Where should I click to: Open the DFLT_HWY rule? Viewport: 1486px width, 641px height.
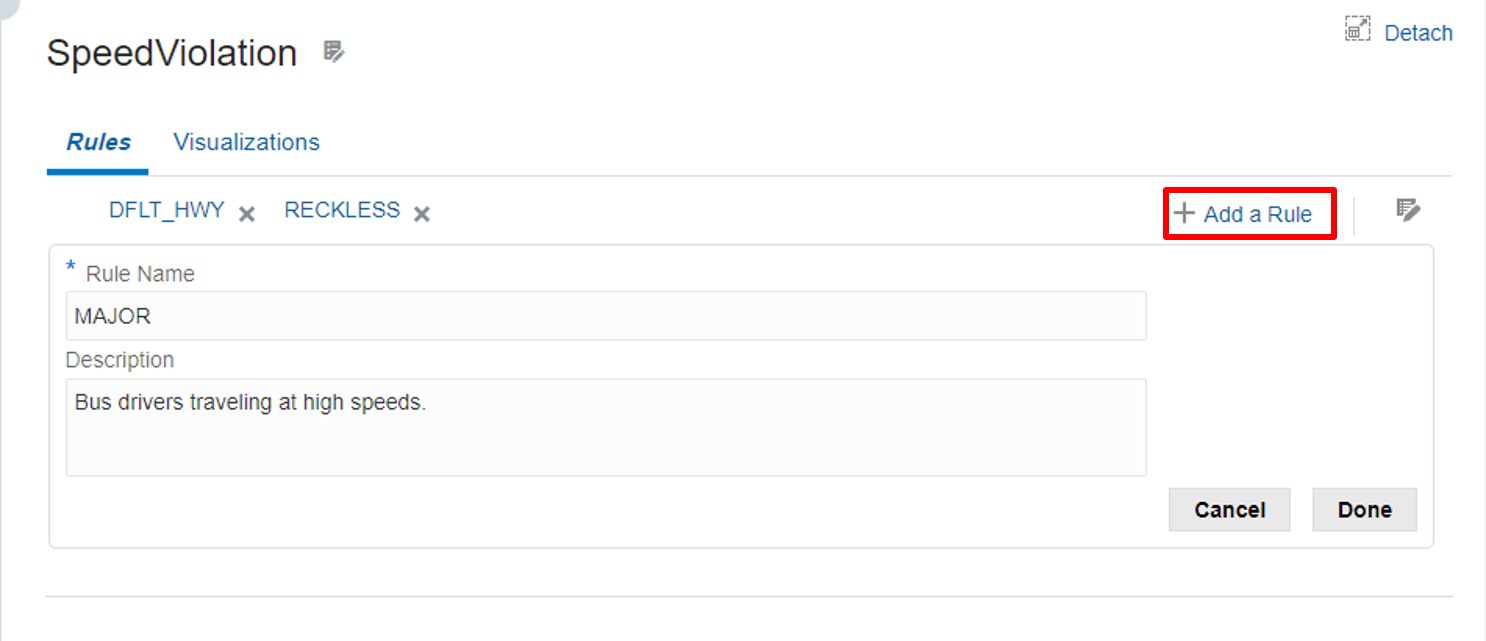166,211
